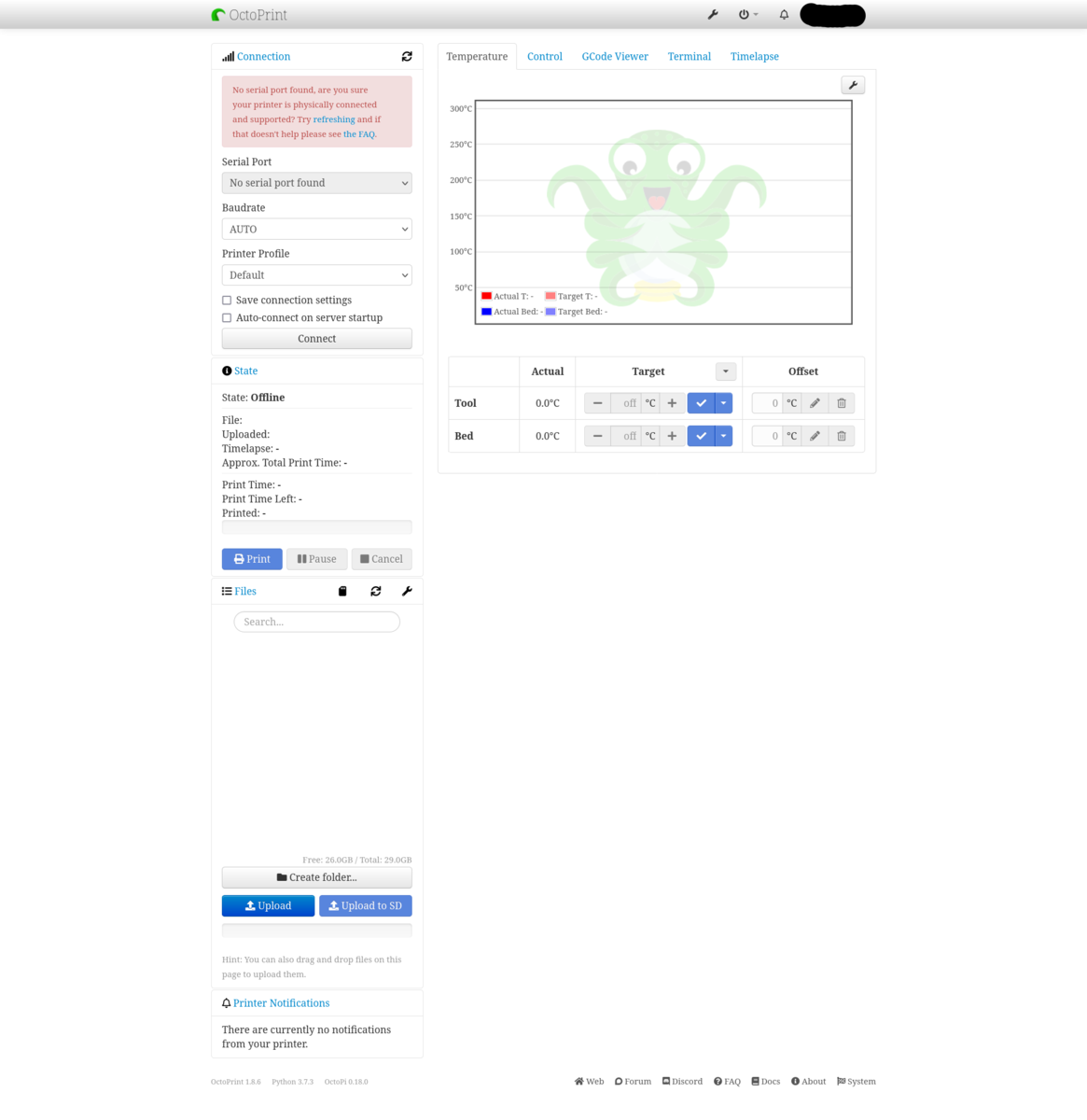Click the Bed offset field
Image resolution: width=1087 pixels, height=1120 pixels.
point(767,436)
